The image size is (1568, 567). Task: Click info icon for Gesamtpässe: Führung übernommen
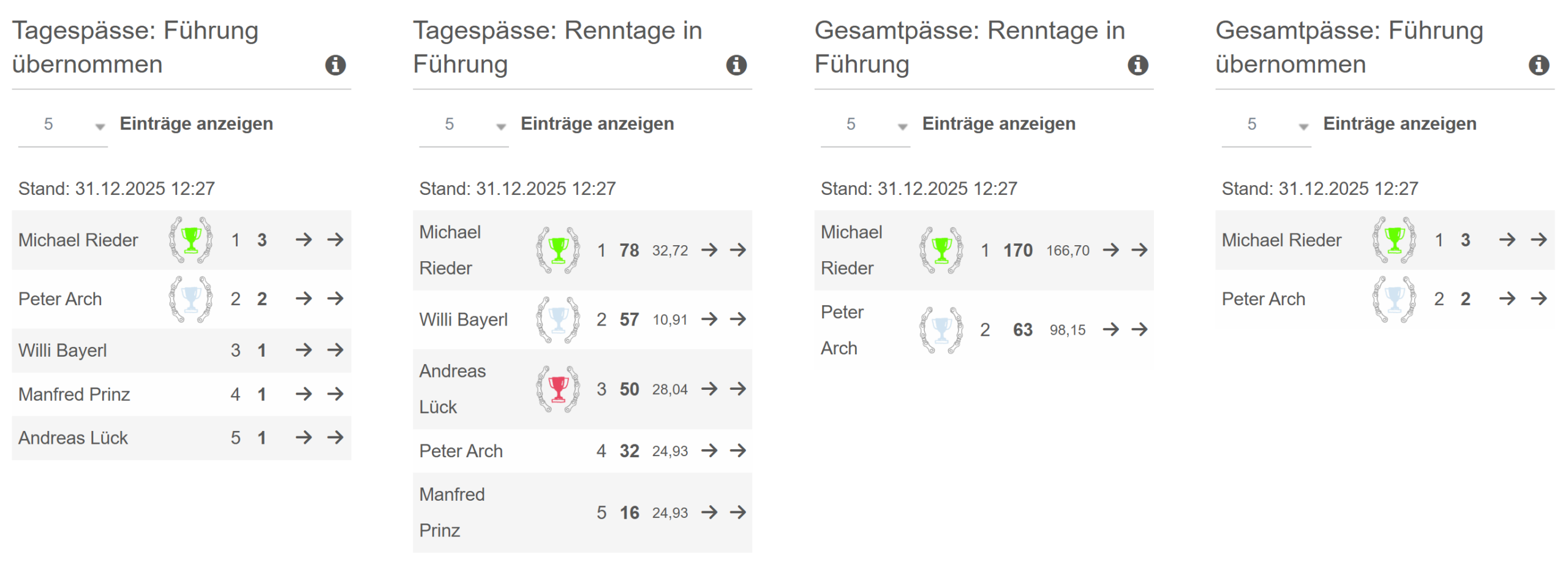[x=1538, y=64]
